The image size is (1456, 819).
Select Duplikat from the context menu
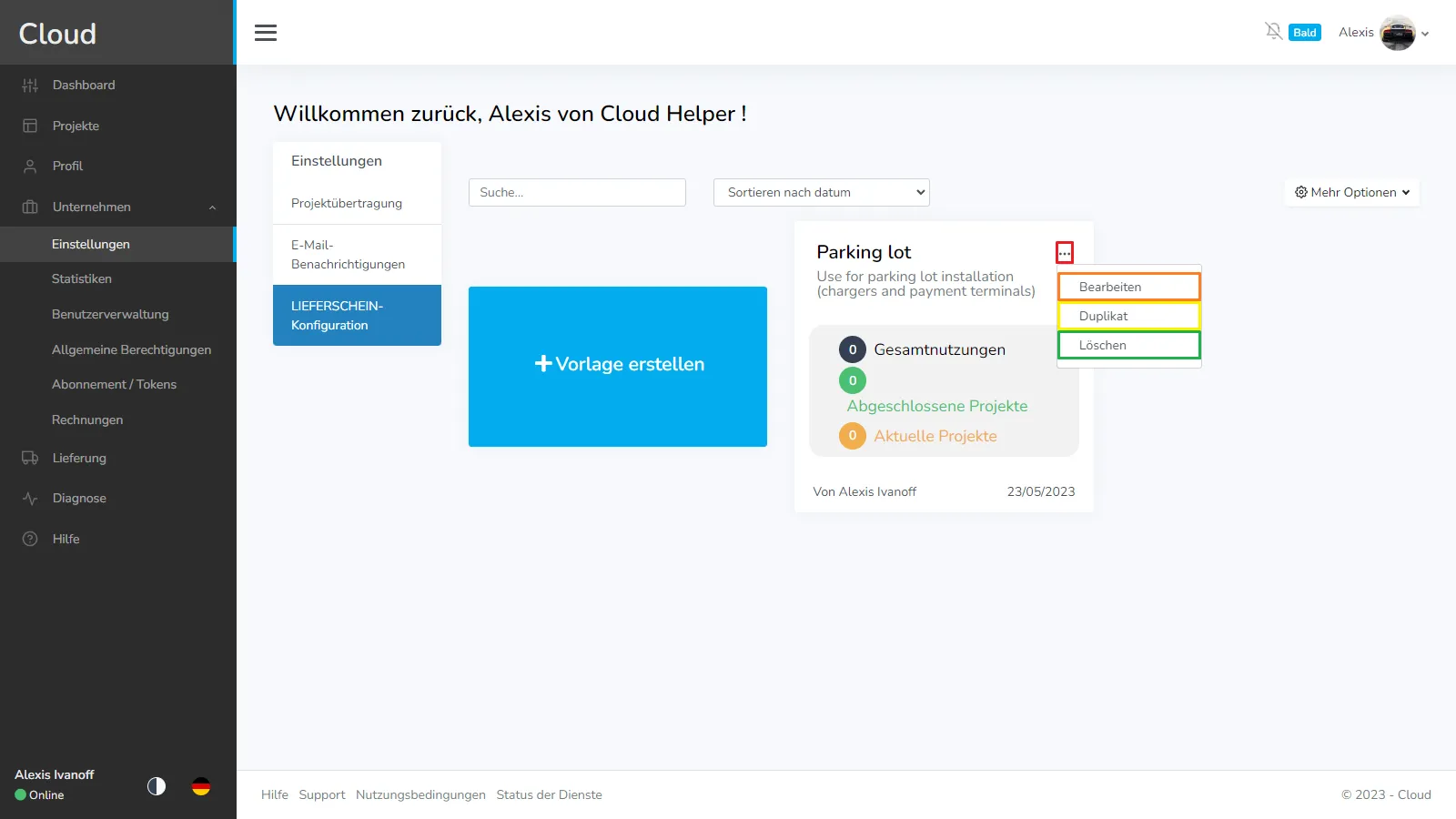pos(1129,316)
